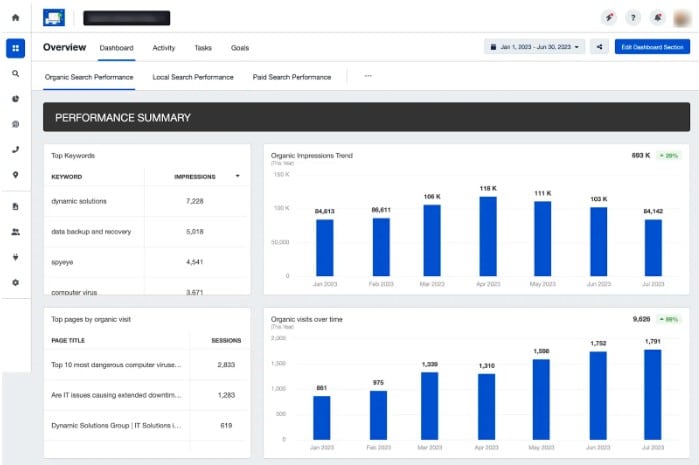
Task: Open the pie chart reports icon
Action: click(x=15, y=99)
